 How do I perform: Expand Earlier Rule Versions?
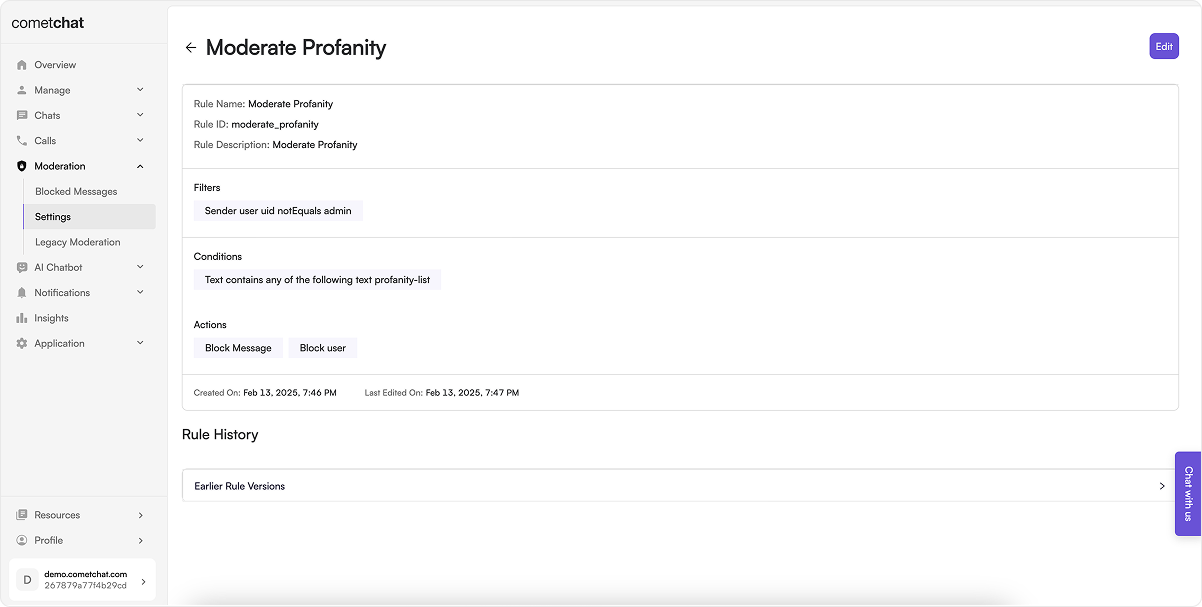[x=680, y=486]
